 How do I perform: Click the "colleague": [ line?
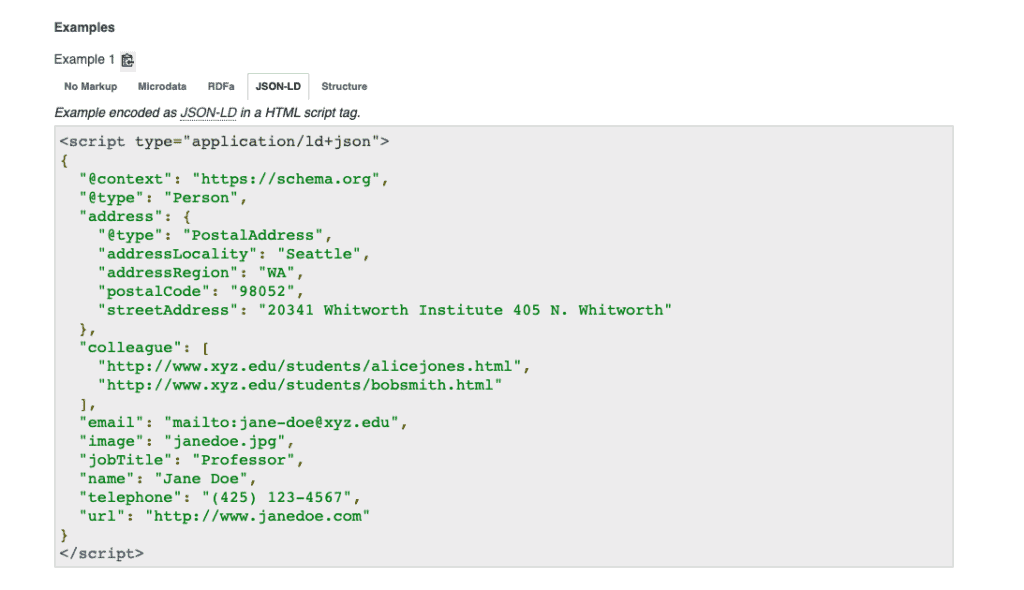144,348
